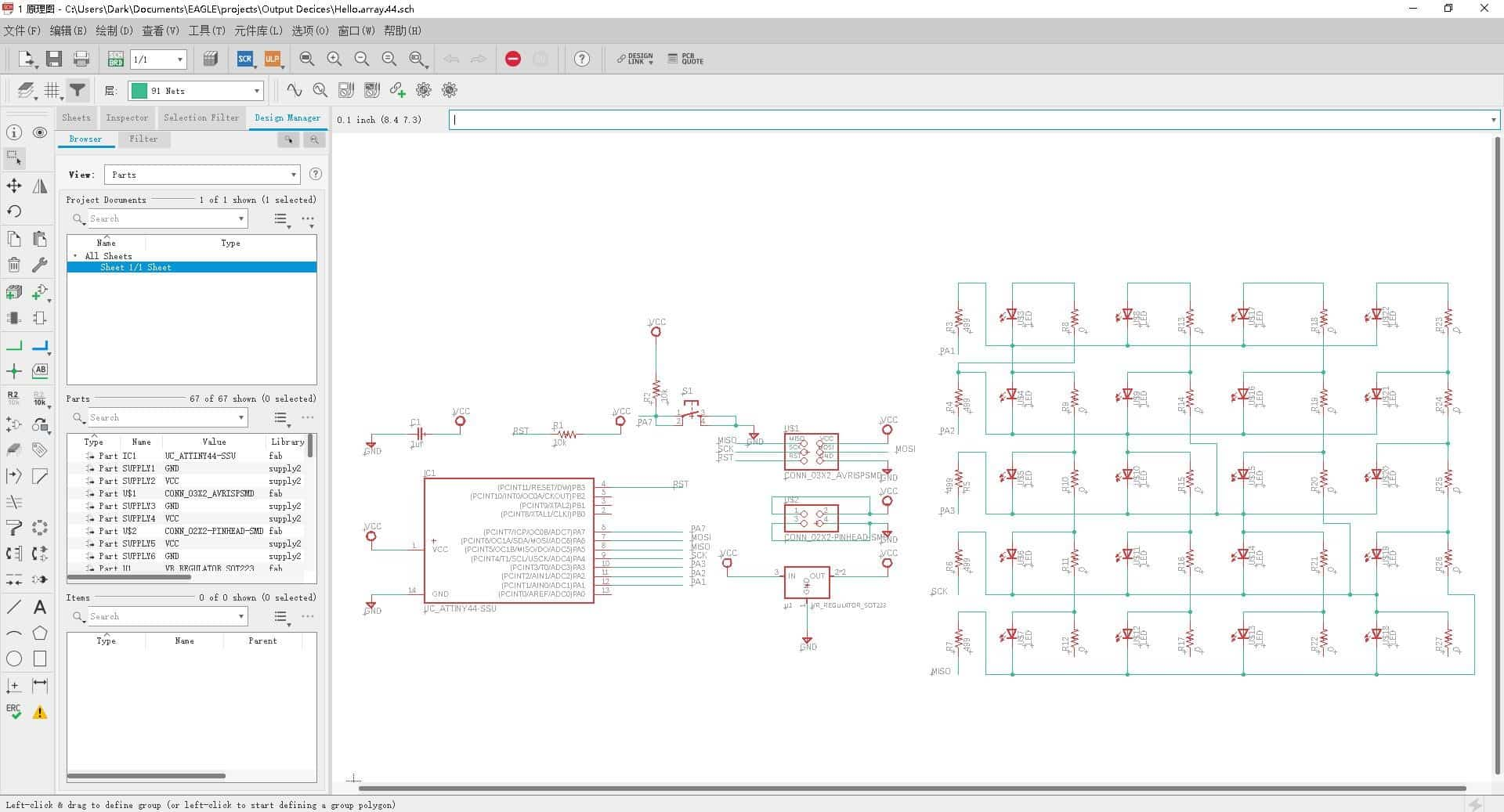The height and width of the screenshot is (812, 1504).
Task: Run the ERC check icon
Action: point(14,712)
